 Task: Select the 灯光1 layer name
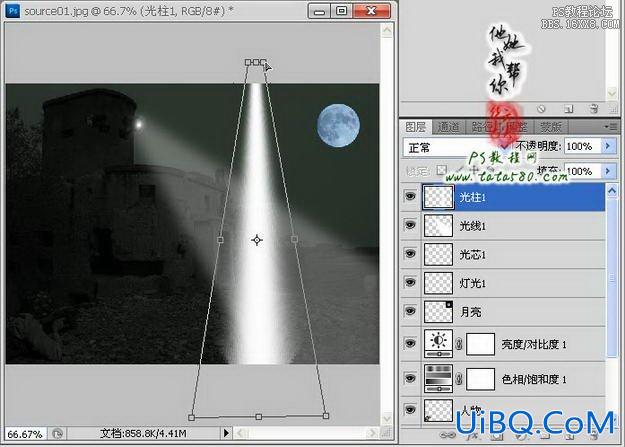(473, 283)
